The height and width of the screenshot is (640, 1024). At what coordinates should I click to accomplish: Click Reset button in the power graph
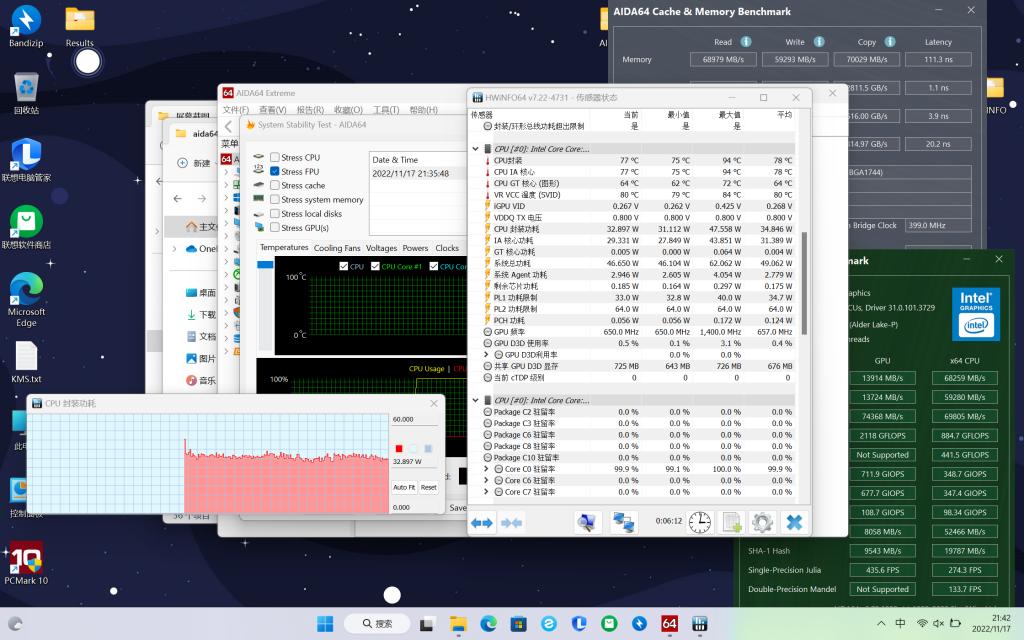click(x=428, y=487)
